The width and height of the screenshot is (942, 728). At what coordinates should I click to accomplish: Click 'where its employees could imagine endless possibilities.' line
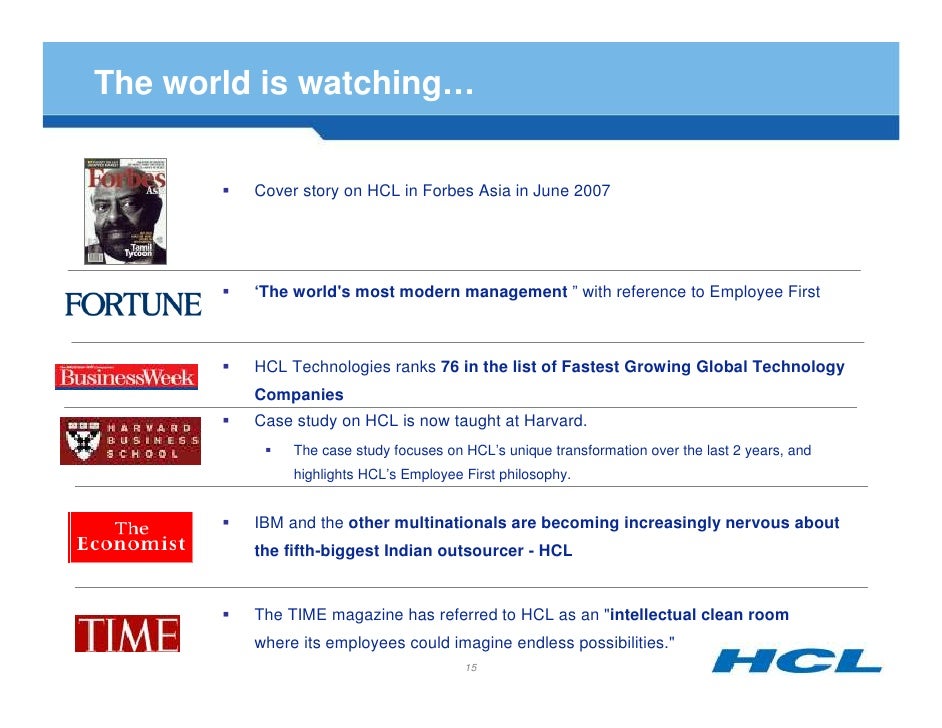pyautogui.click(x=464, y=643)
